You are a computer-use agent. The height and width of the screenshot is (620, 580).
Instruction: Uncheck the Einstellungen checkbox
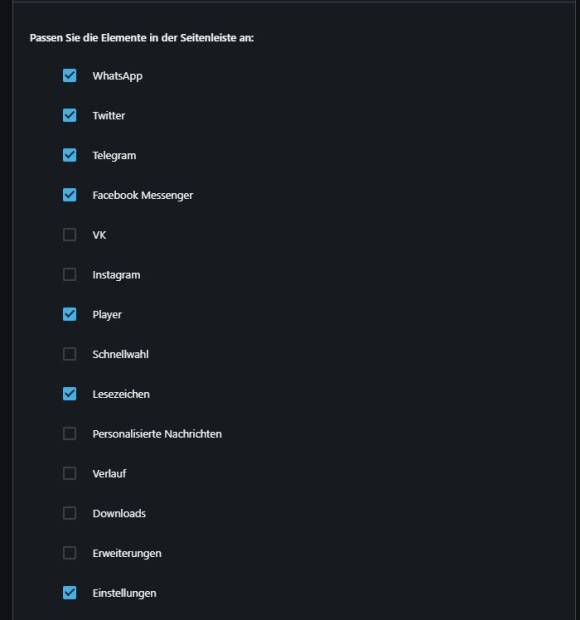coord(70,593)
